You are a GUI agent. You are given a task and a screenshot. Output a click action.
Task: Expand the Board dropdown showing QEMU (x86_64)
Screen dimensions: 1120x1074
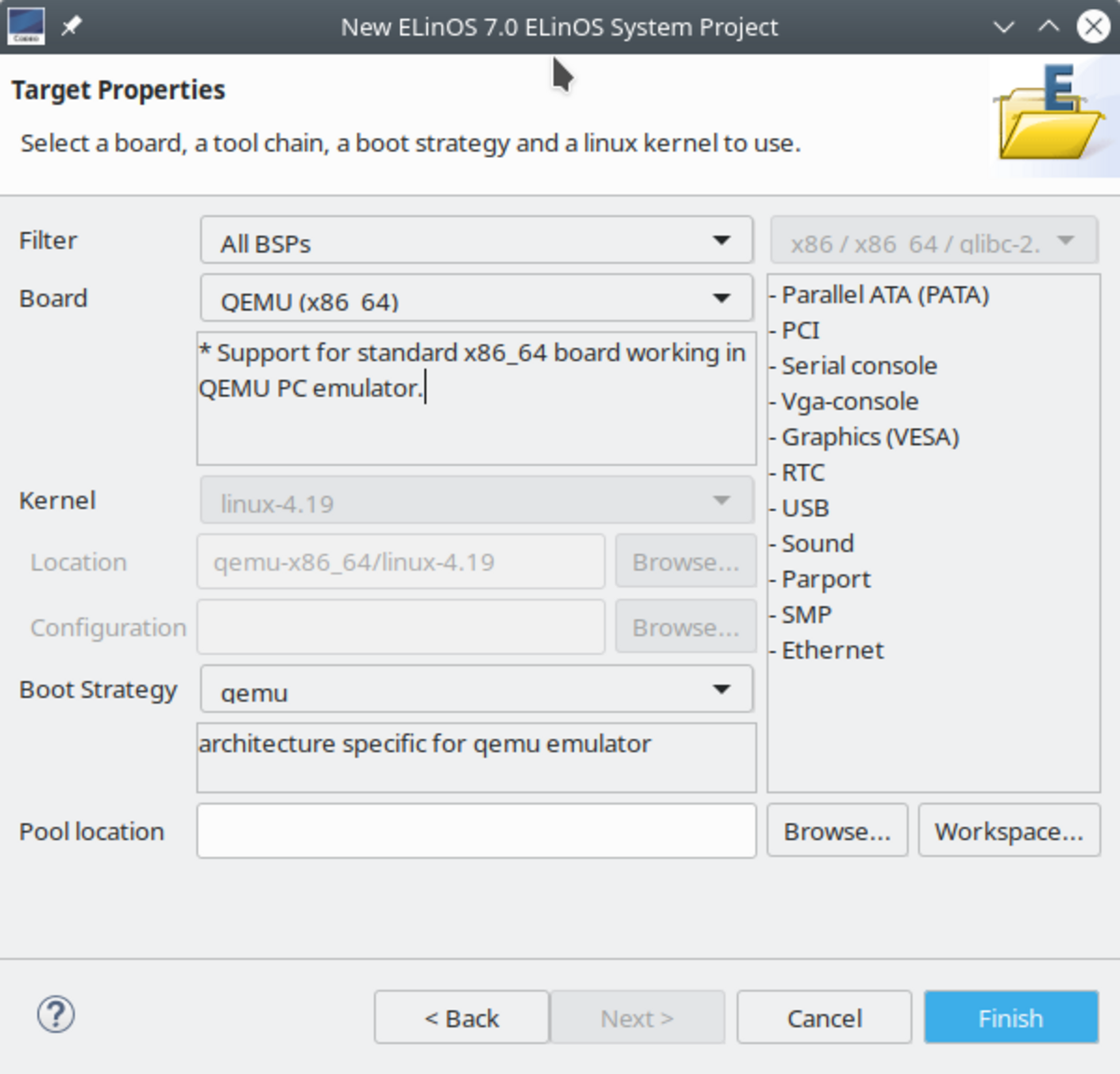[x=477, y=299]
